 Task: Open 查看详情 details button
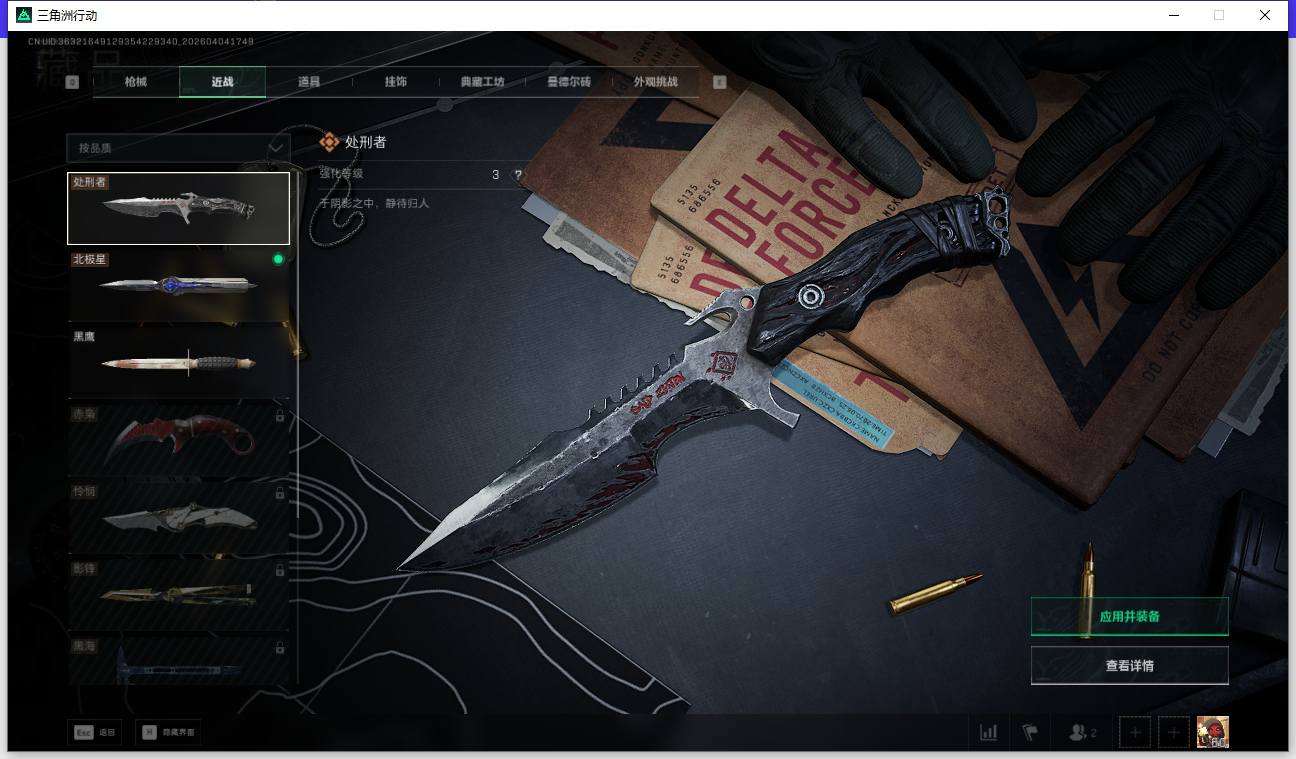click(x=1129, y=665)
